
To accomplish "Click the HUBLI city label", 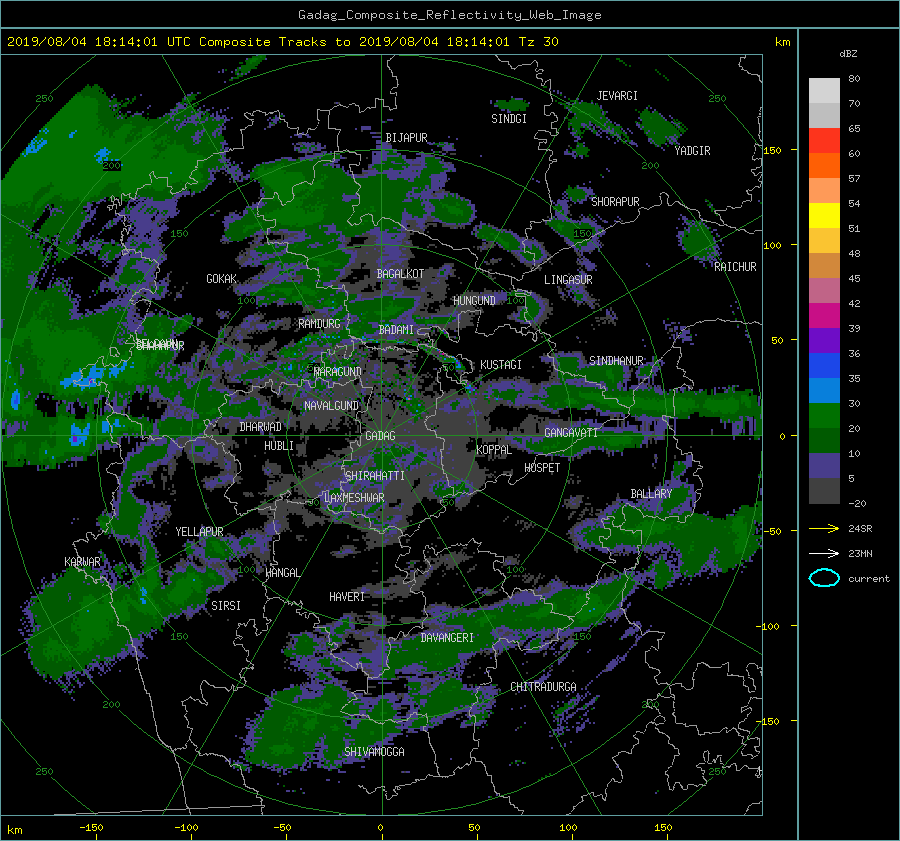I will click(279, 446).
